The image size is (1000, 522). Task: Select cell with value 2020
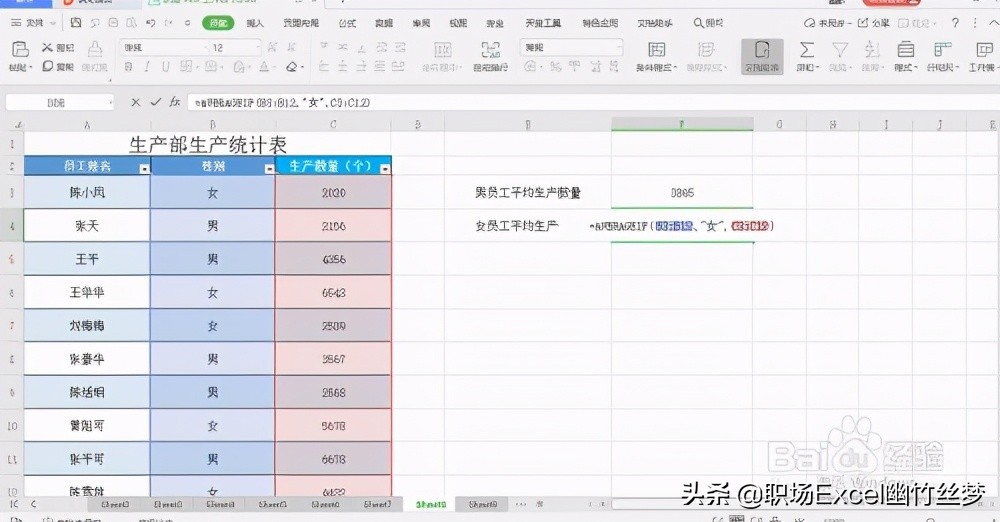coord(333,192)
